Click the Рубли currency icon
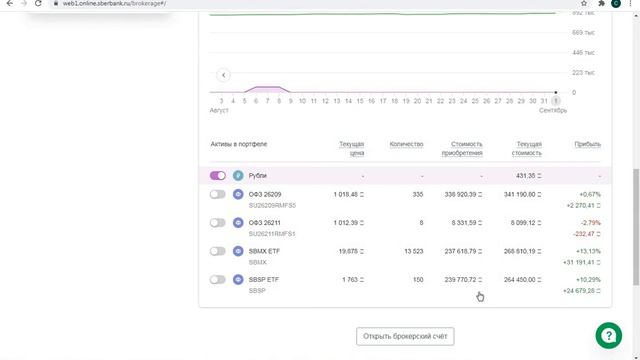This screenshot has width=640, height=360. click(x=238, y=176)
